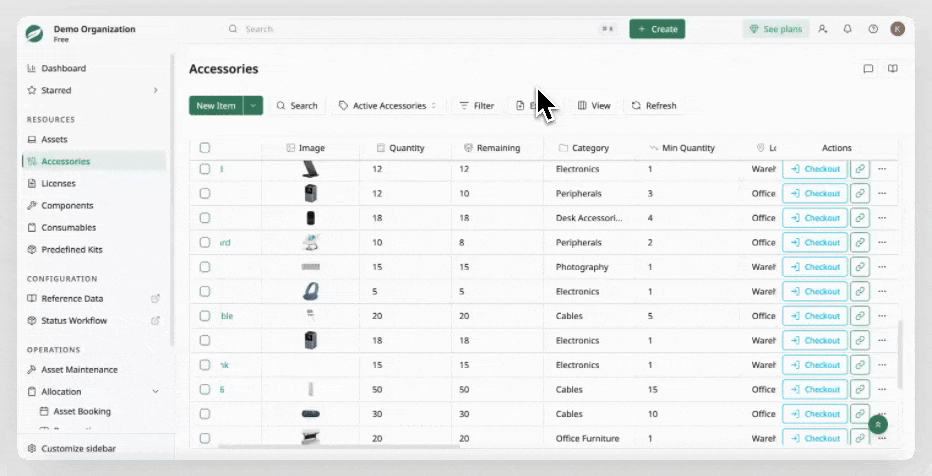Screen dimensions: 932x476
Task: Click the invite user icon in header
Action: [x=823, y=29]
